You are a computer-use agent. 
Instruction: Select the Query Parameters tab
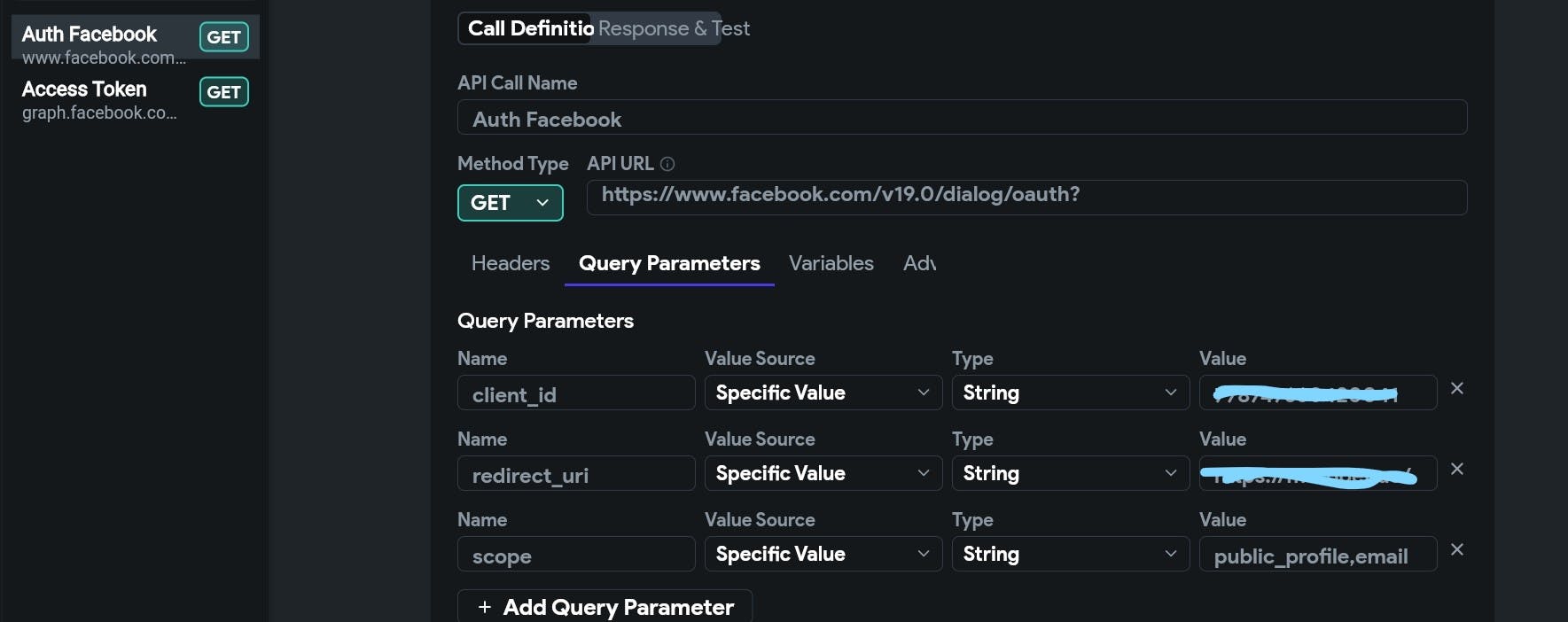coord(669,263)
